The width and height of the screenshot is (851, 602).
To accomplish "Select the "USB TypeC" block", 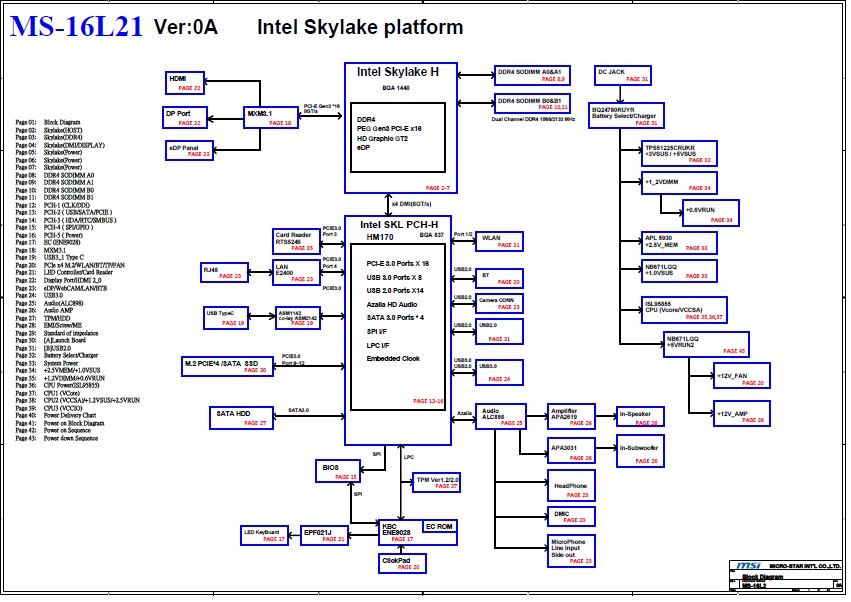I will coord(226,318).
